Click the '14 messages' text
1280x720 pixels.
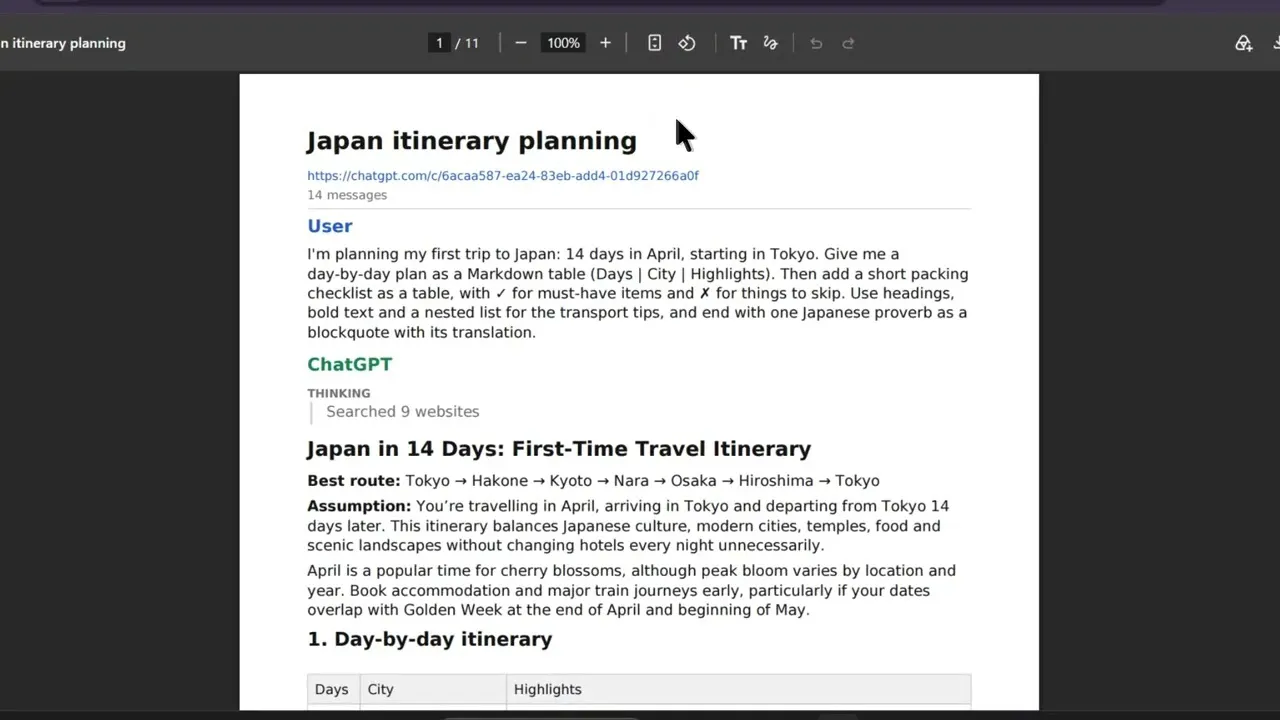[x=347, y=195]
